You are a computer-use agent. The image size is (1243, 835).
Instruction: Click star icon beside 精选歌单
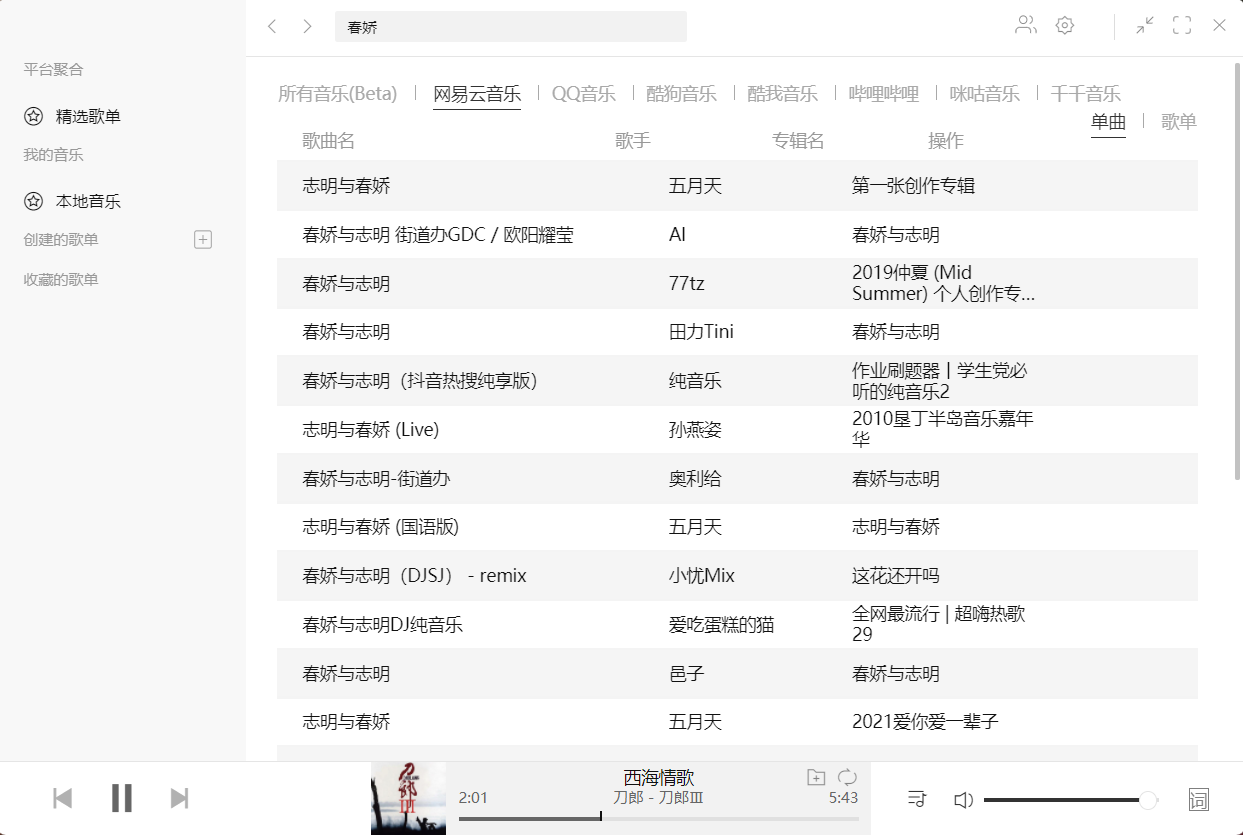(x=34, y=116)
